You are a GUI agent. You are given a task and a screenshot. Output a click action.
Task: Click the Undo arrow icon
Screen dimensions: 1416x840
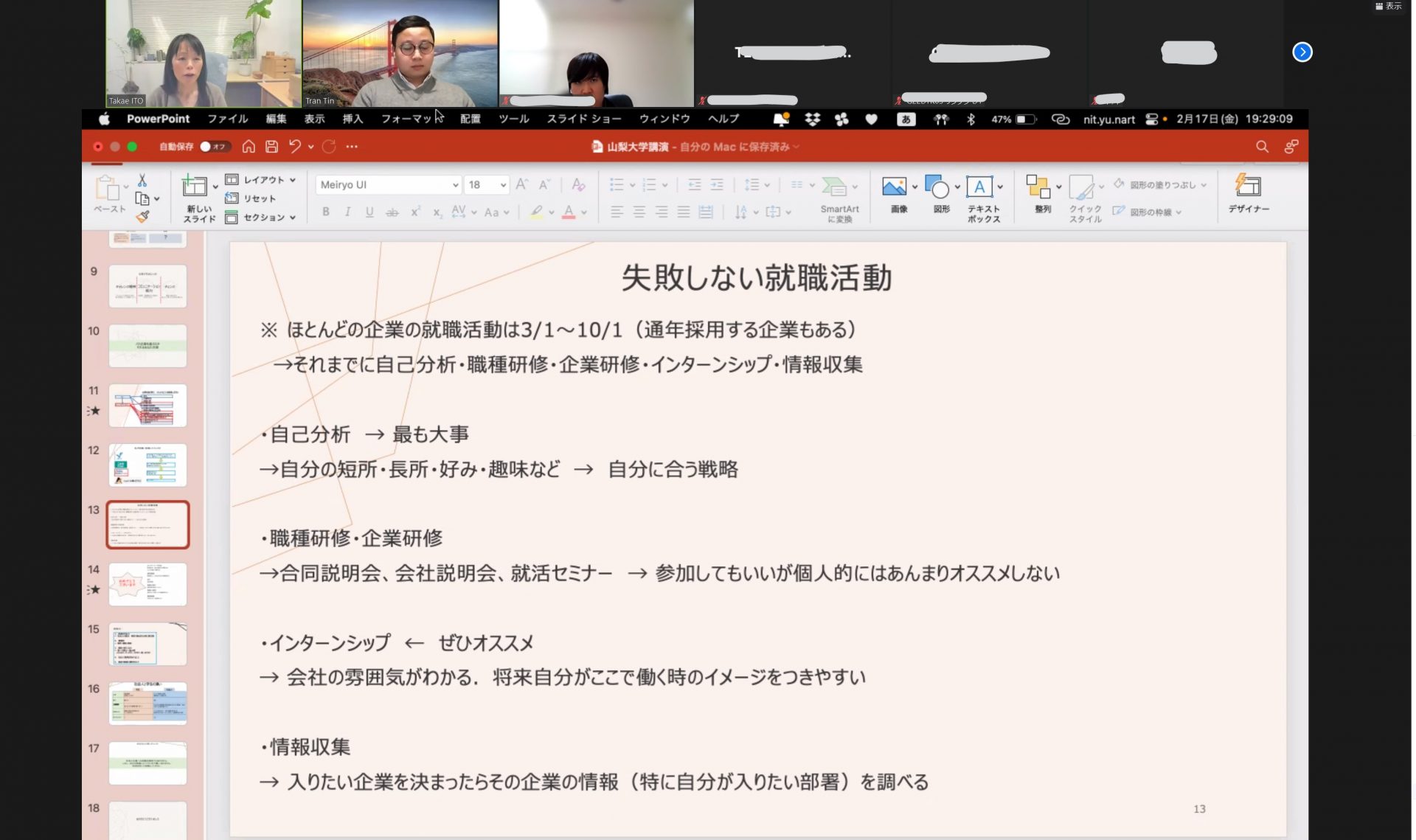[x=295, y=147]
